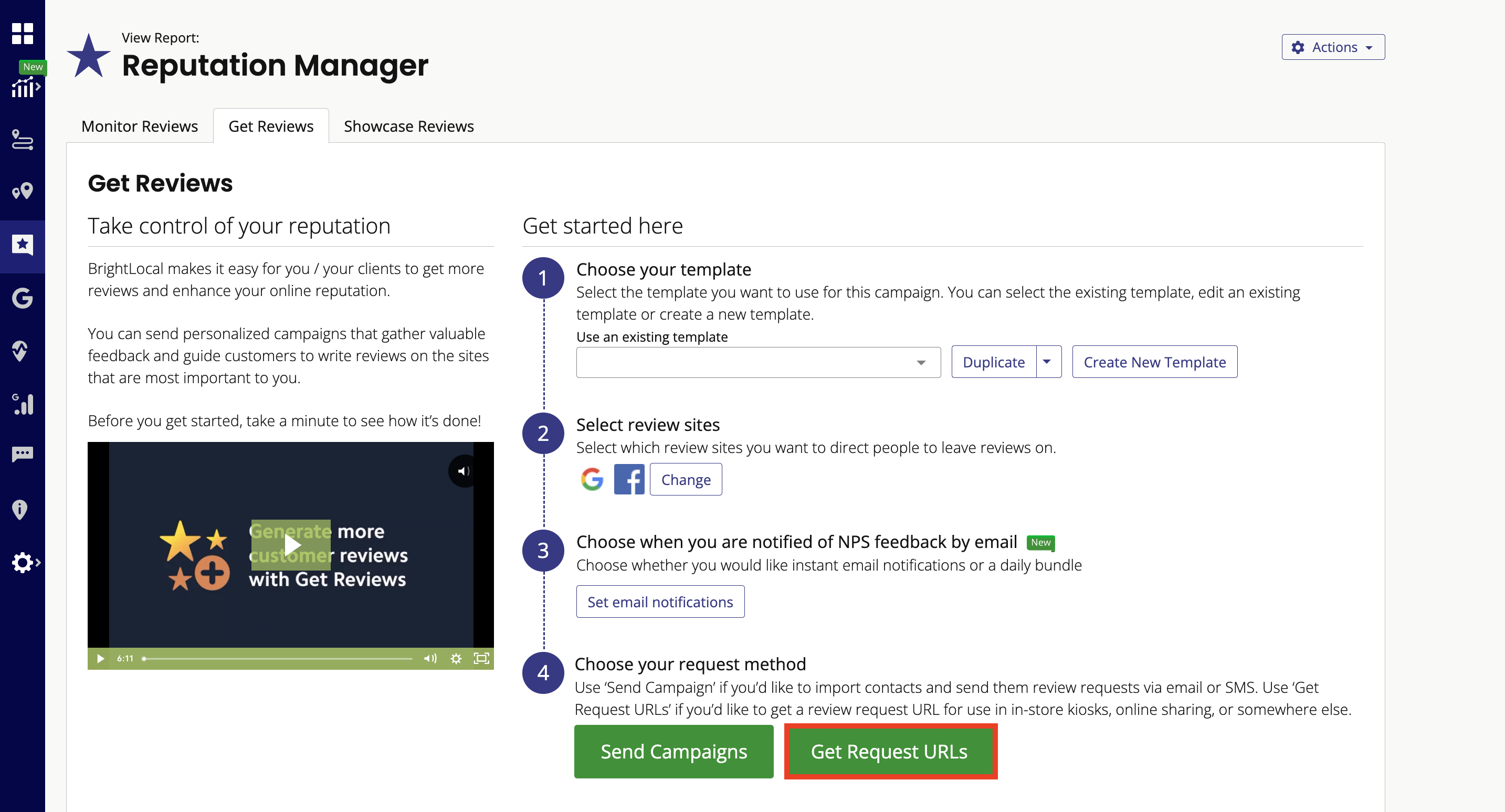Viewport: 1505px width, 812px height.
Task: Click the 'Reputation Manager' page title
Action: pos(275,65)
